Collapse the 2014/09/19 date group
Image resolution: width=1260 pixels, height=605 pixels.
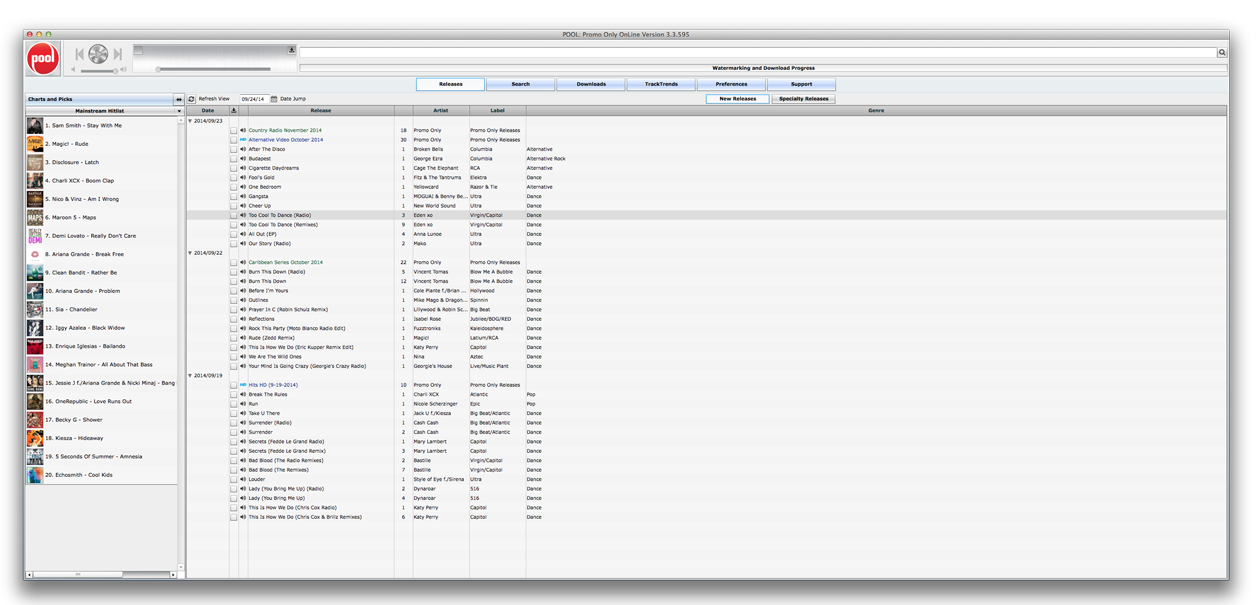click(x=190, y=375)
